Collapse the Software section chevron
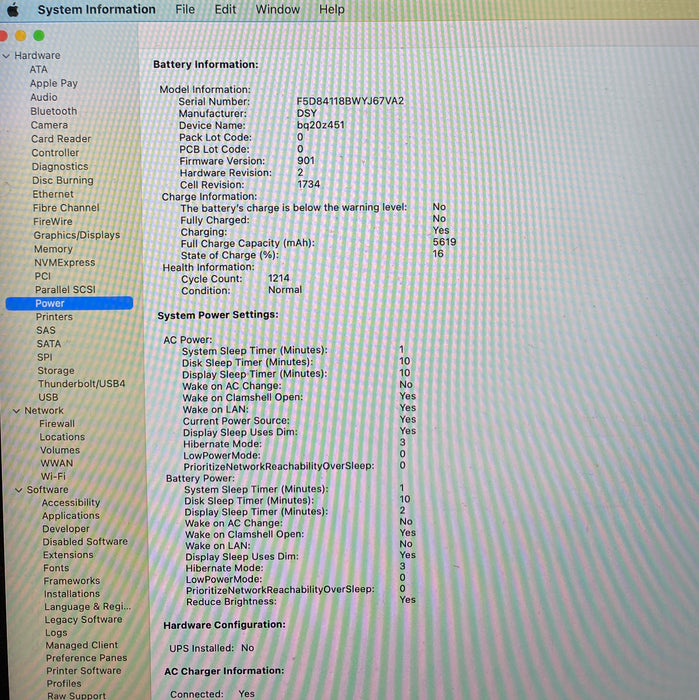 tap(19, 490)
